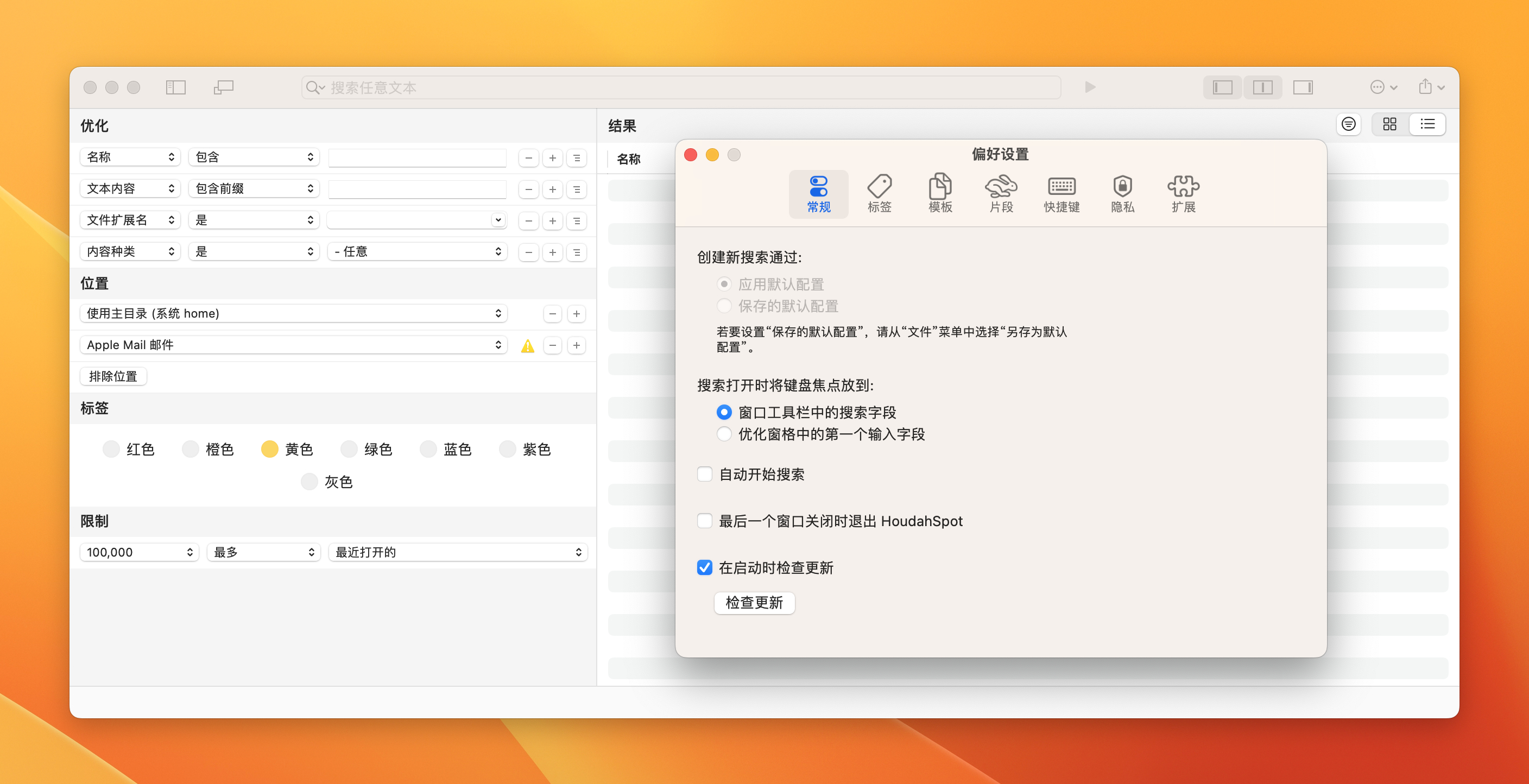The width and height of the screenshot is (1529, 784).
Task: Toggle the sidebar icon in main toolbar
Action: 176,87
